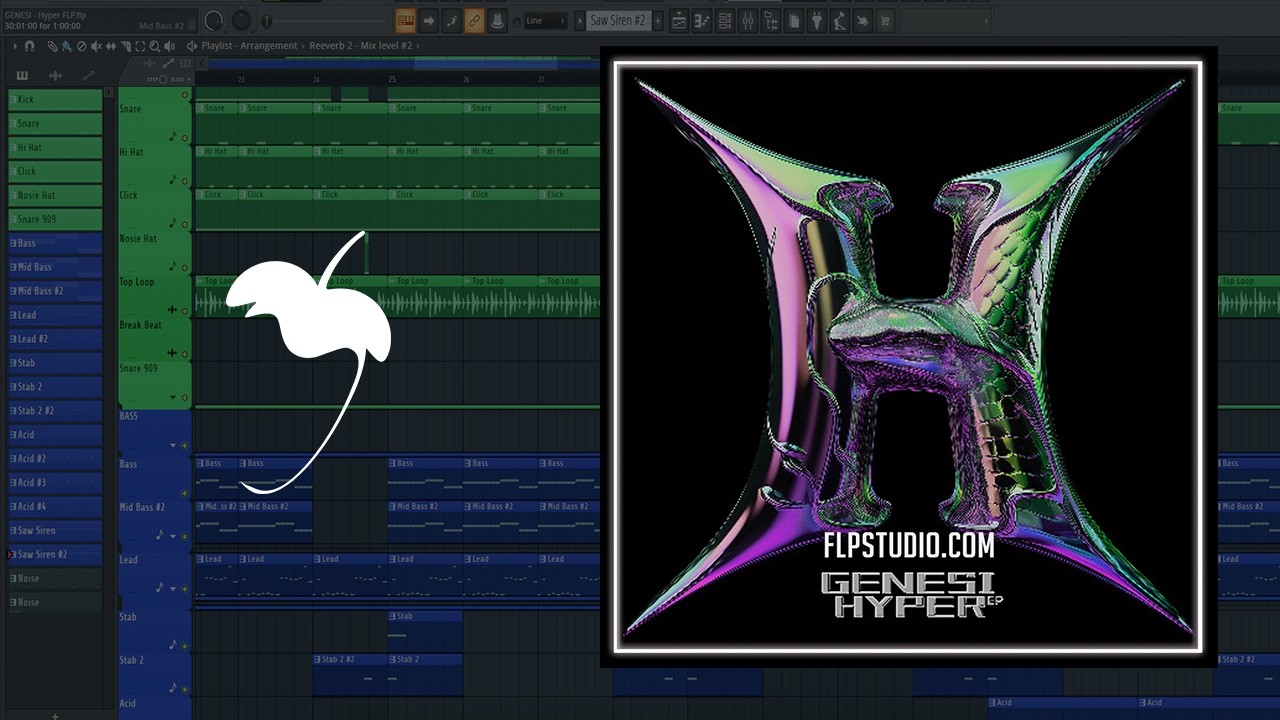Screen dimensions: 1280x720
Task: Select the Acid #3 pattern in picker
Action: [55, 483]
